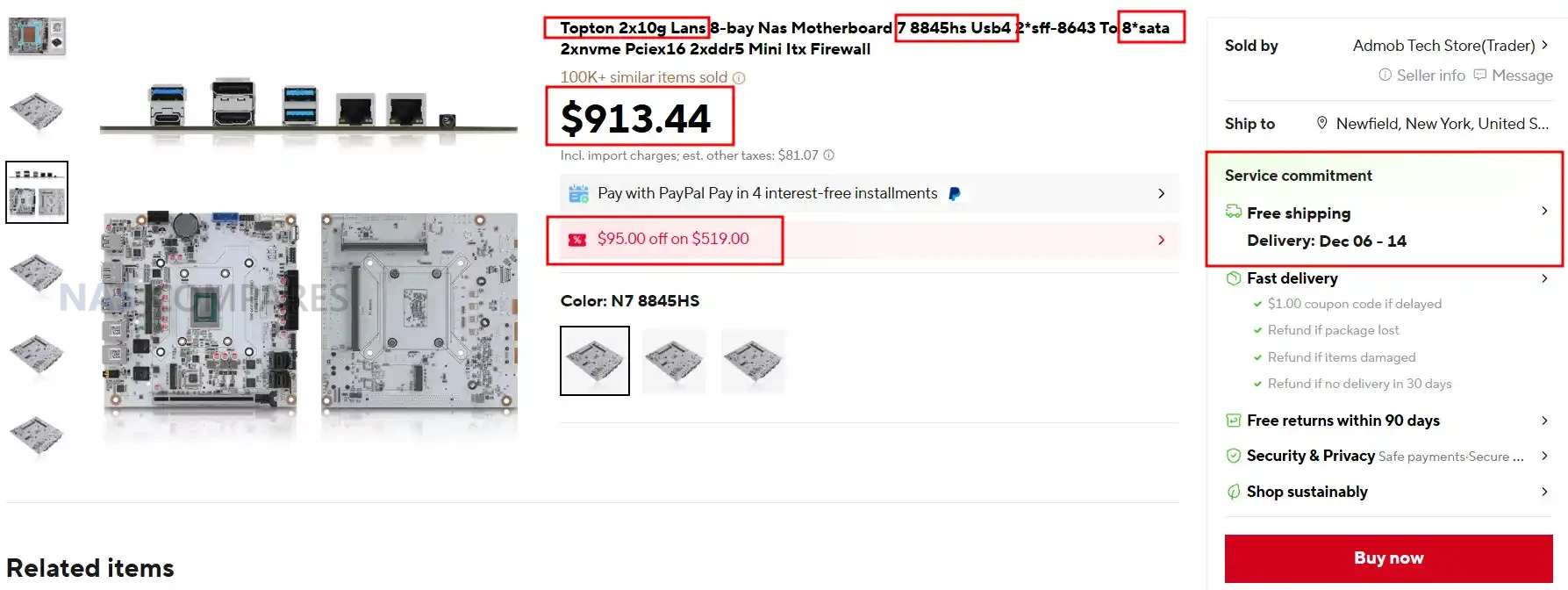
Task: Click the Shop sustainably leaf icon
Action: (1234, 492)
